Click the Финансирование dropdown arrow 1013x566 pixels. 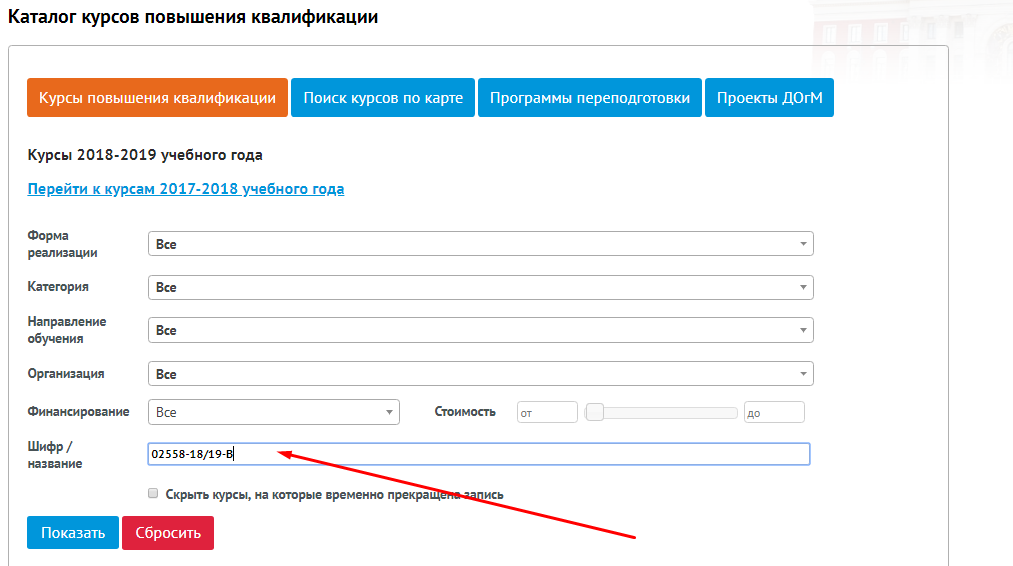pyautogui.click(x=389, y=412)
